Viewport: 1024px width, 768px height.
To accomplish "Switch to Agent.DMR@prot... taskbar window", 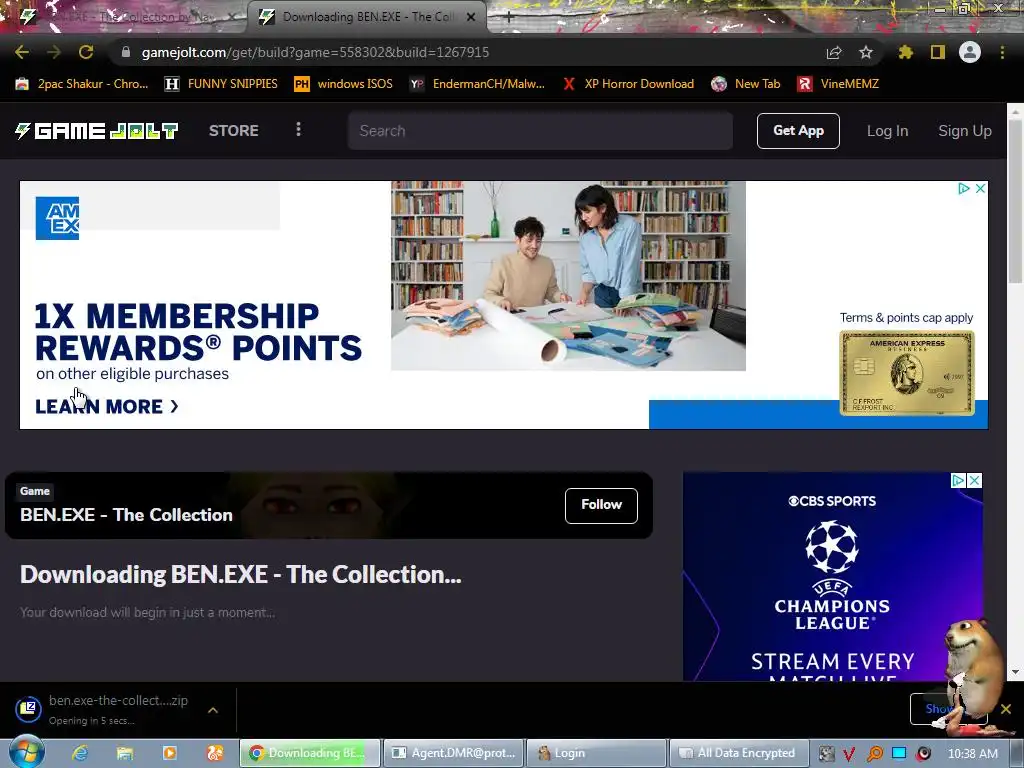I will [454, 753].
